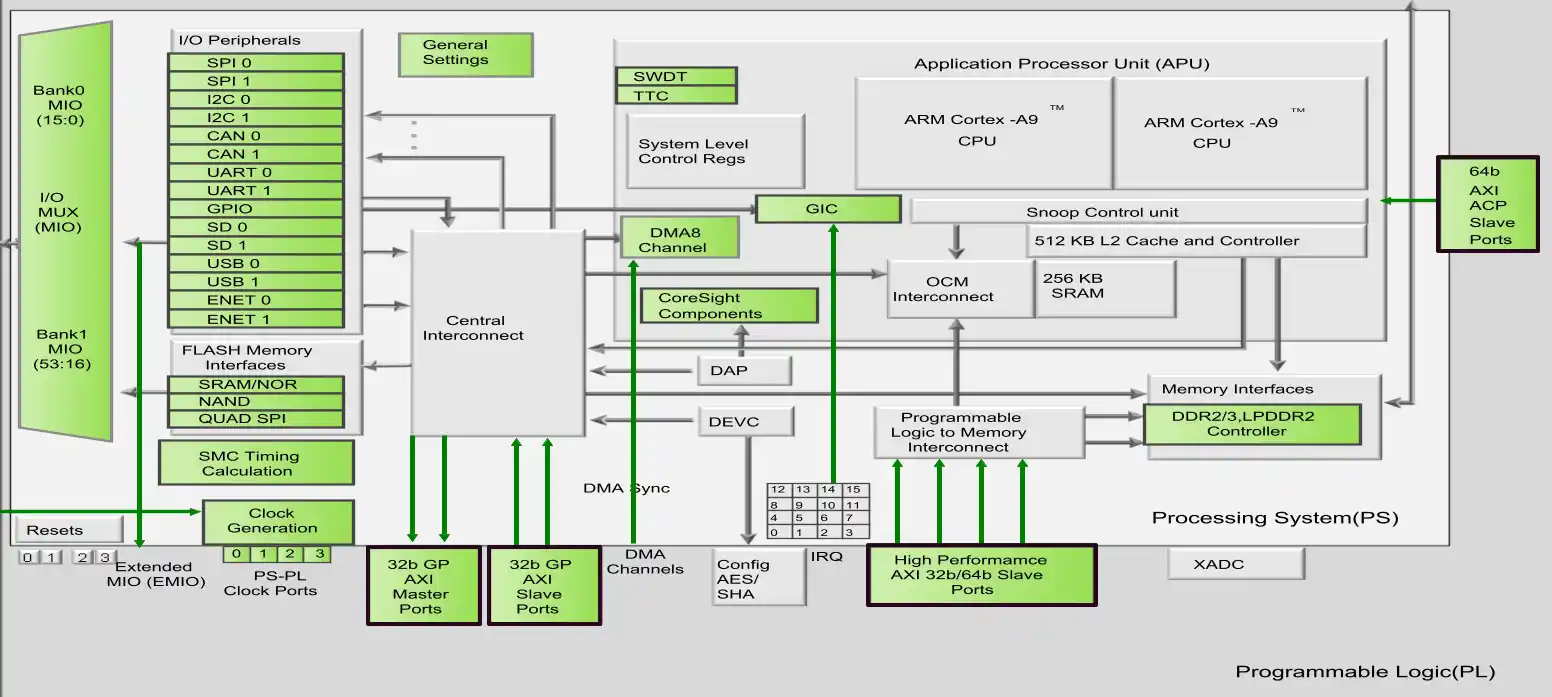Screen dimensions: 1552x697
Task: Open 32b GP AXI Master Ports
Action: 424,585
